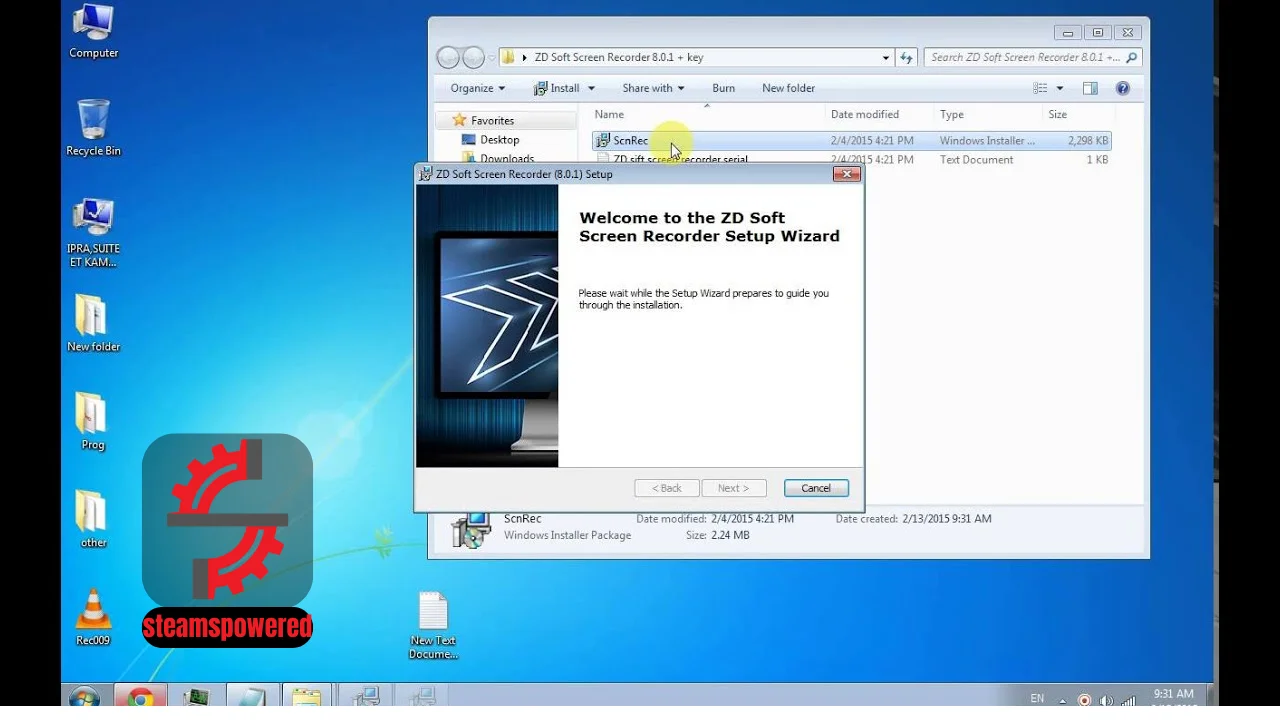
Task: Click the Install toolbar button
Action: coord(557,88)
